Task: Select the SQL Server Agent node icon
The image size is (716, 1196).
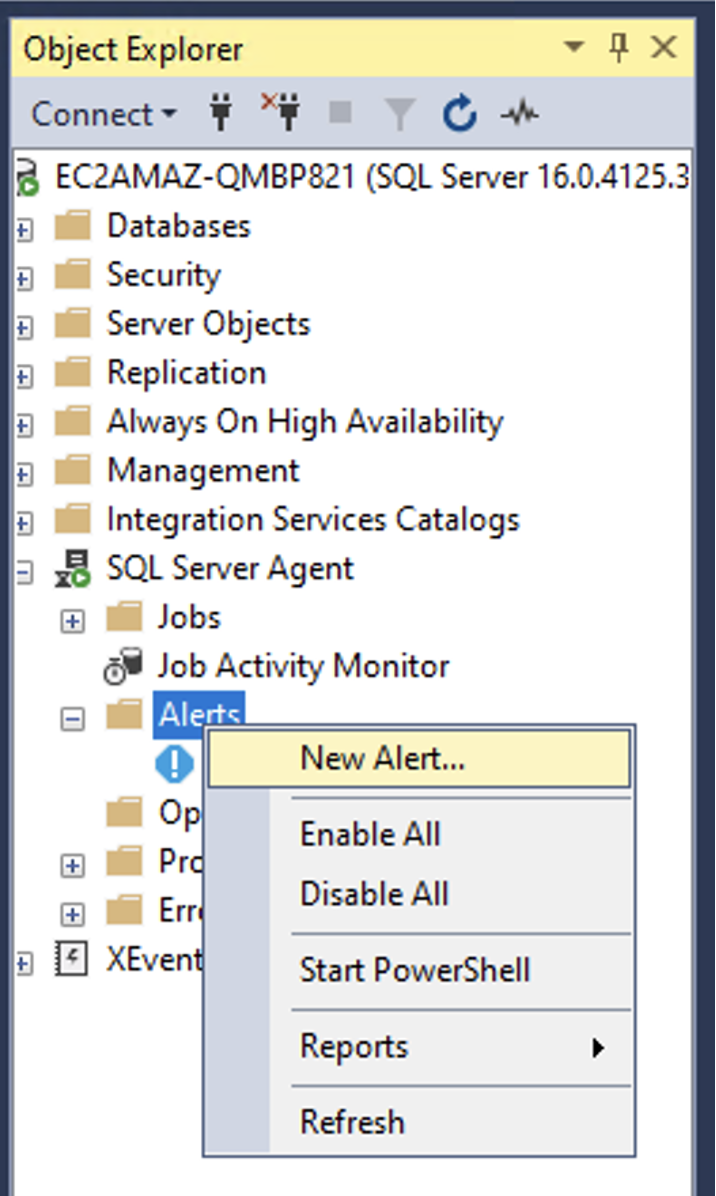Action: point(73,569)
